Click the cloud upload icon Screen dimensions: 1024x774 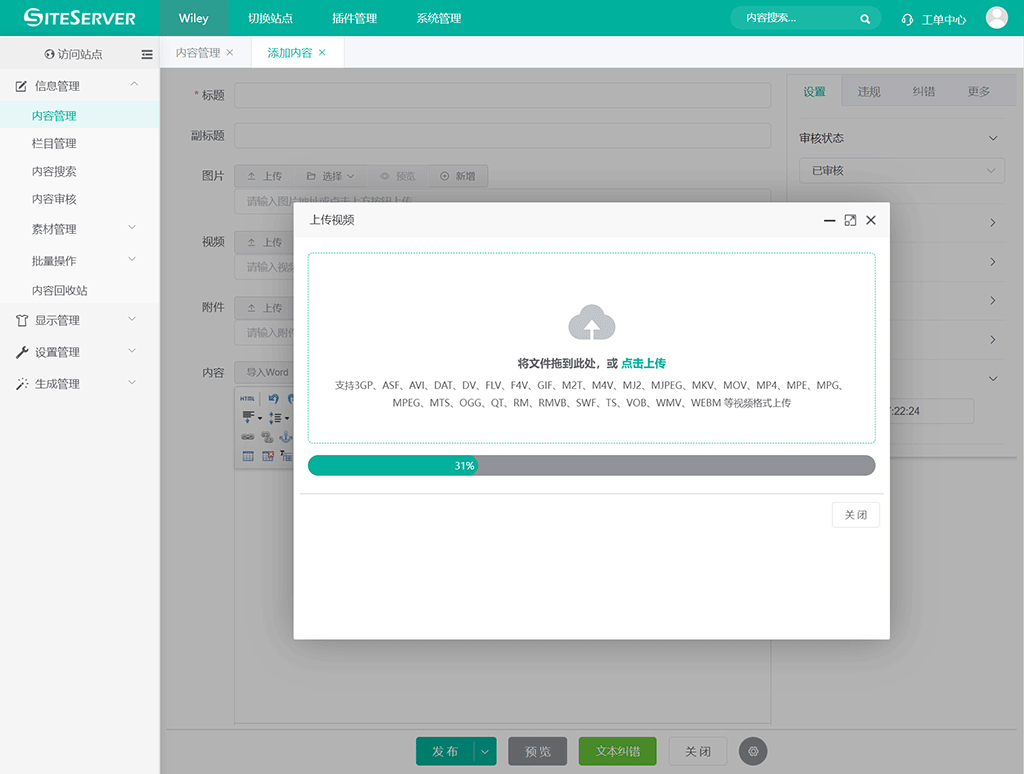tap(591, 323)
